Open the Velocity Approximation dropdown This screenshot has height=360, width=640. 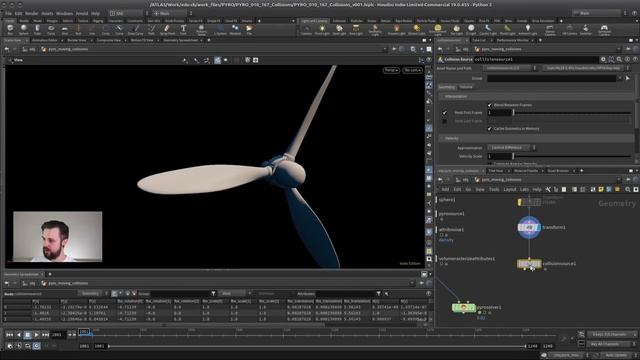512,148
